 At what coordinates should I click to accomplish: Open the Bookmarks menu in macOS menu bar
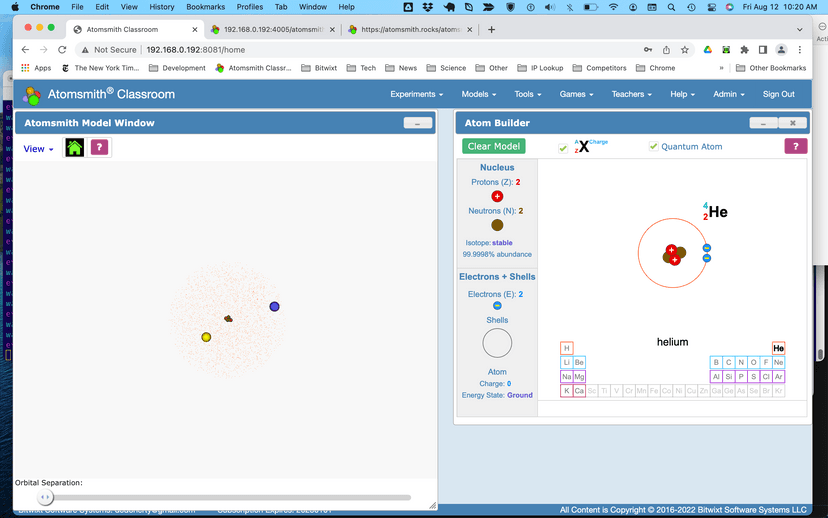click(205, 7)
